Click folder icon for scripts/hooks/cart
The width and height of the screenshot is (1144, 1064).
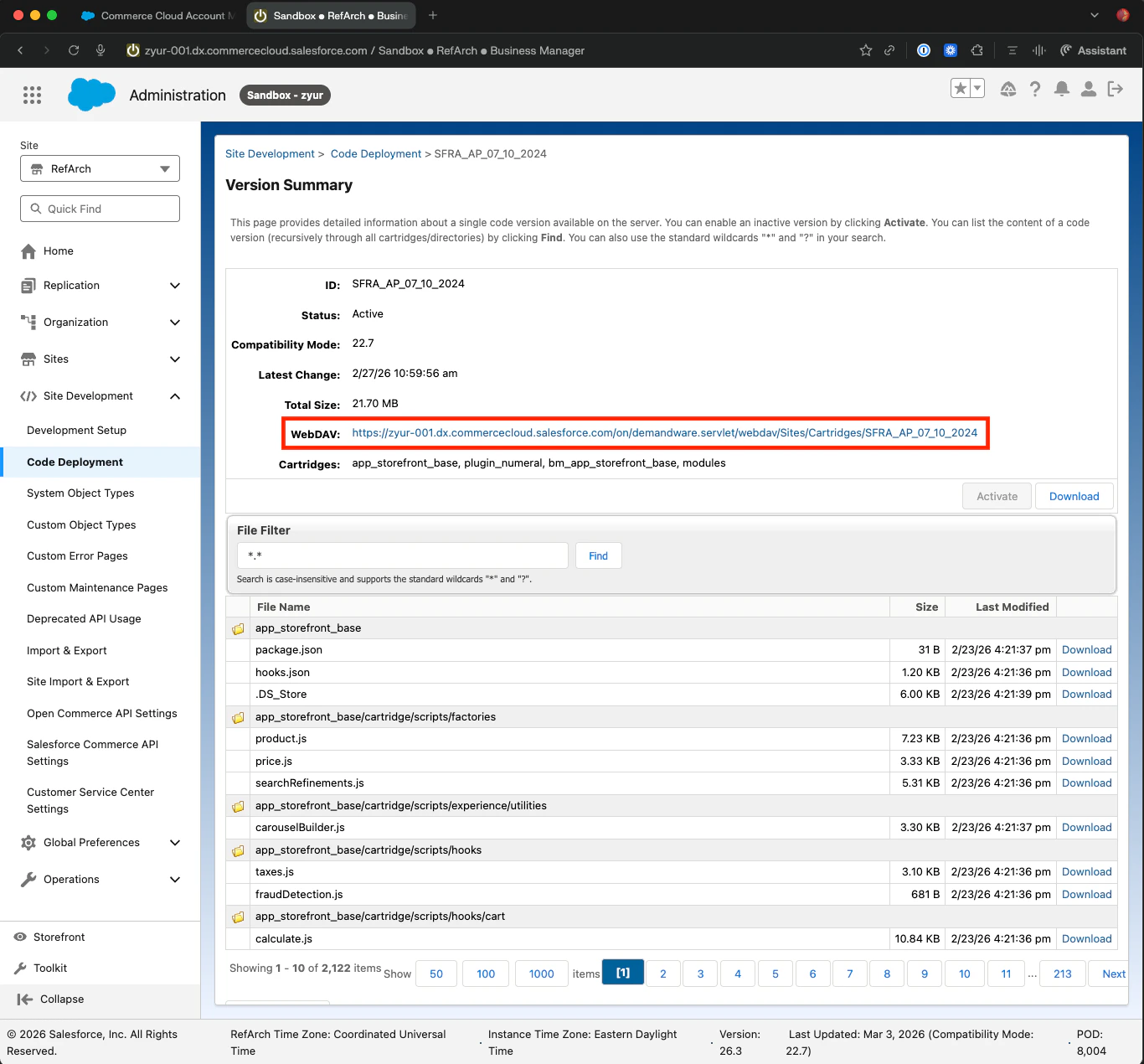coord(238,917)
